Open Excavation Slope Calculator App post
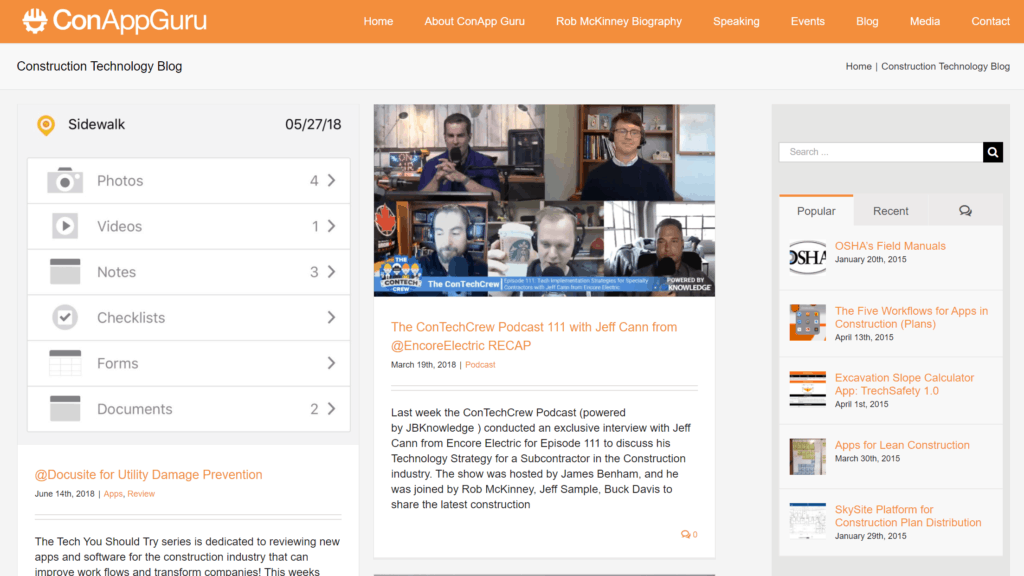 click(x=904, y=384)
